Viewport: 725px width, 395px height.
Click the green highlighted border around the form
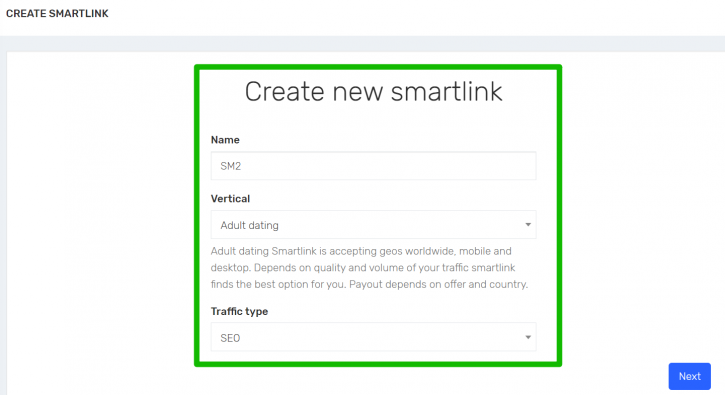[378, 67]
